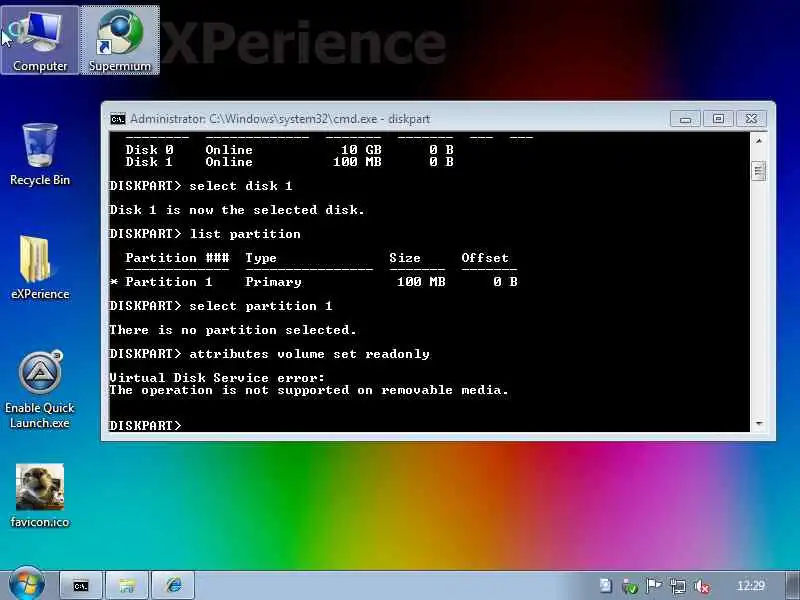
Task: Click the 'select disk 1' command text
Action: tap(241, 186)
